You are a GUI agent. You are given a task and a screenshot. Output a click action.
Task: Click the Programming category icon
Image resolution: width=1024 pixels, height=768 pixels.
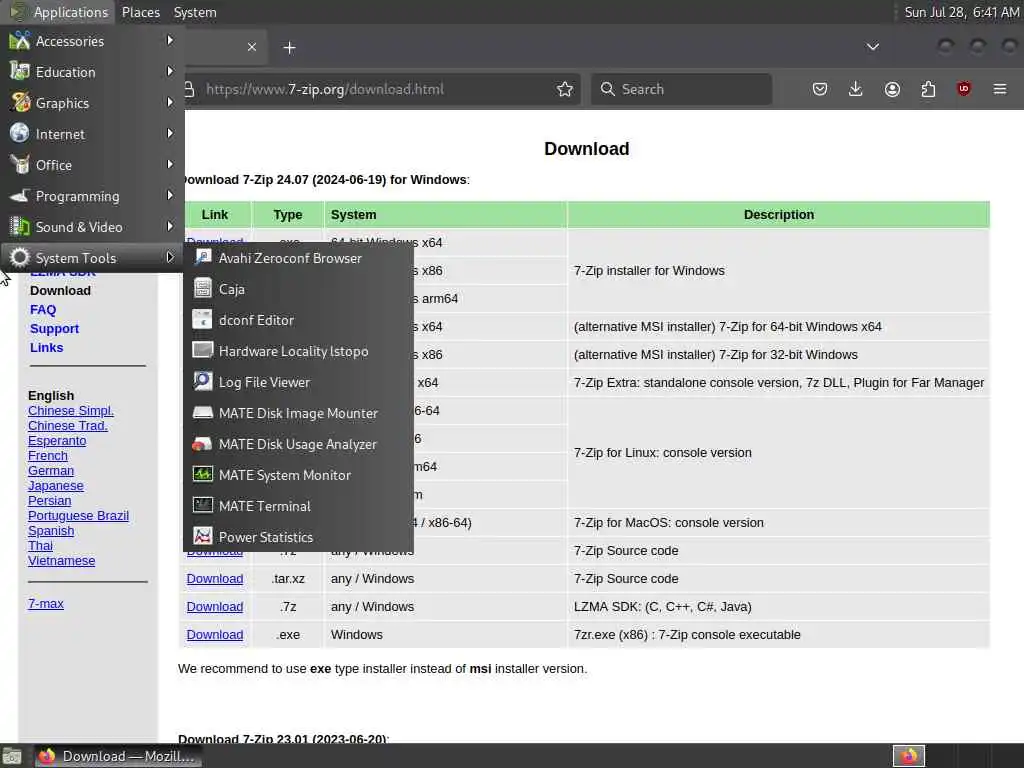pyautogui.click(x=20, y=195)
